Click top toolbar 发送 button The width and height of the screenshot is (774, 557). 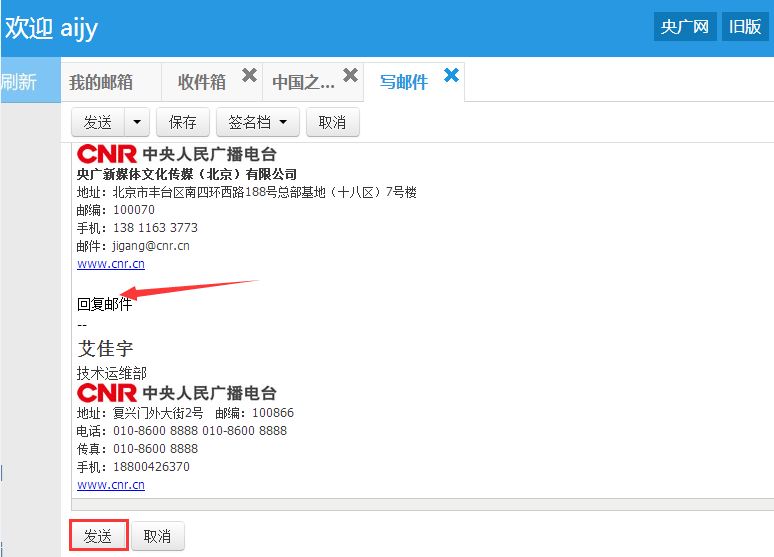pos(98,122)
